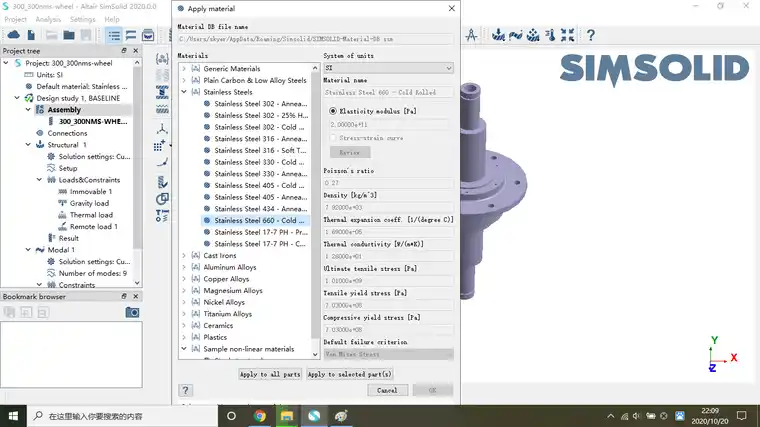
Task: Collapse the Loads&Constraints tree node
Action: [39, 179]
